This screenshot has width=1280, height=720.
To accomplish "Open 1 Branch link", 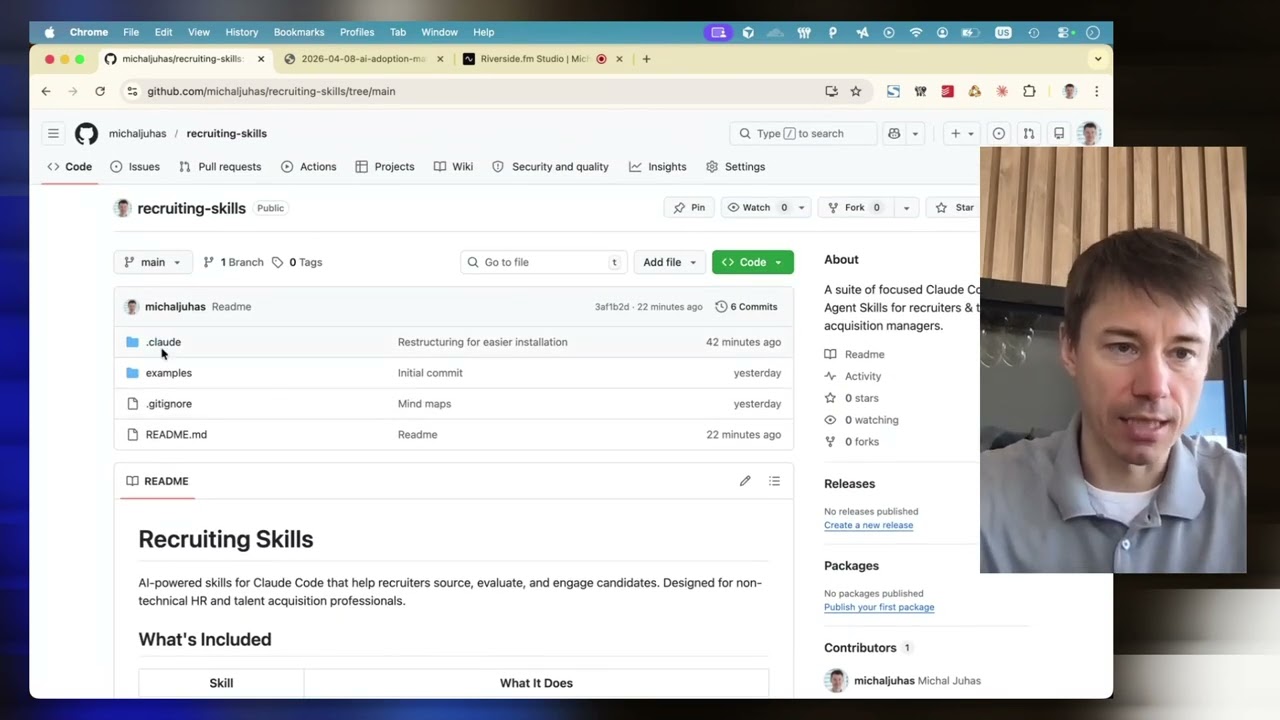I will [x=233, y=262].
